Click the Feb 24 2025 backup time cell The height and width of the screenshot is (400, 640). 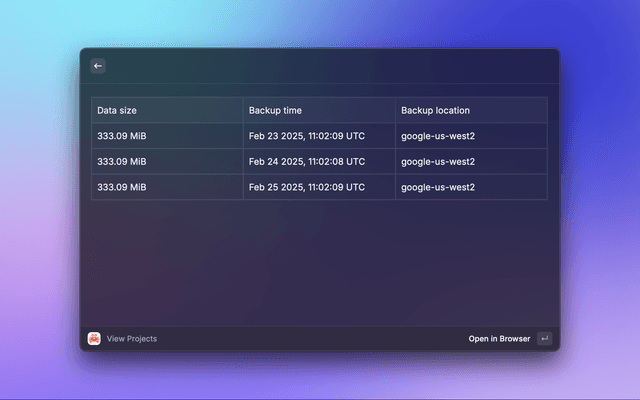click(x=306, y=161)
